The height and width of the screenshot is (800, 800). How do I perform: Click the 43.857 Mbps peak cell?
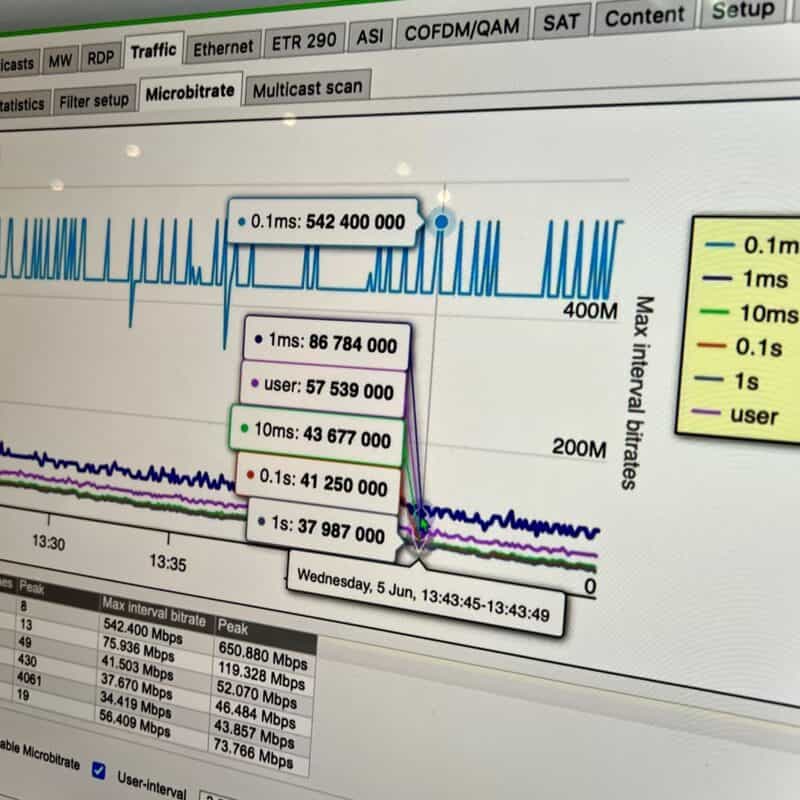254,734
